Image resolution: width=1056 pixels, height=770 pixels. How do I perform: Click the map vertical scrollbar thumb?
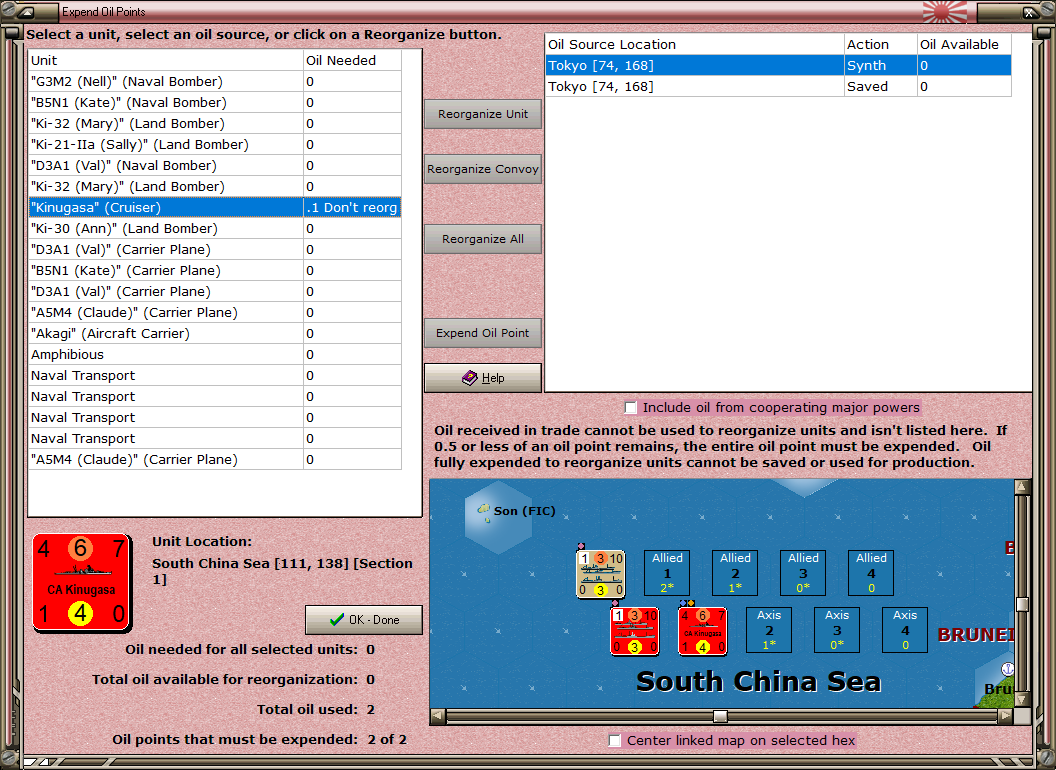(1022, 604)
